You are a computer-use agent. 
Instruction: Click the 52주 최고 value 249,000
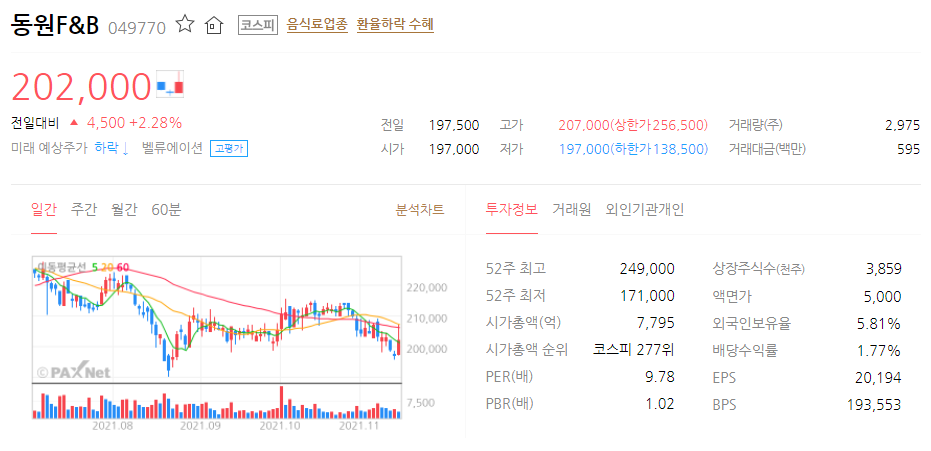[647, 269]
